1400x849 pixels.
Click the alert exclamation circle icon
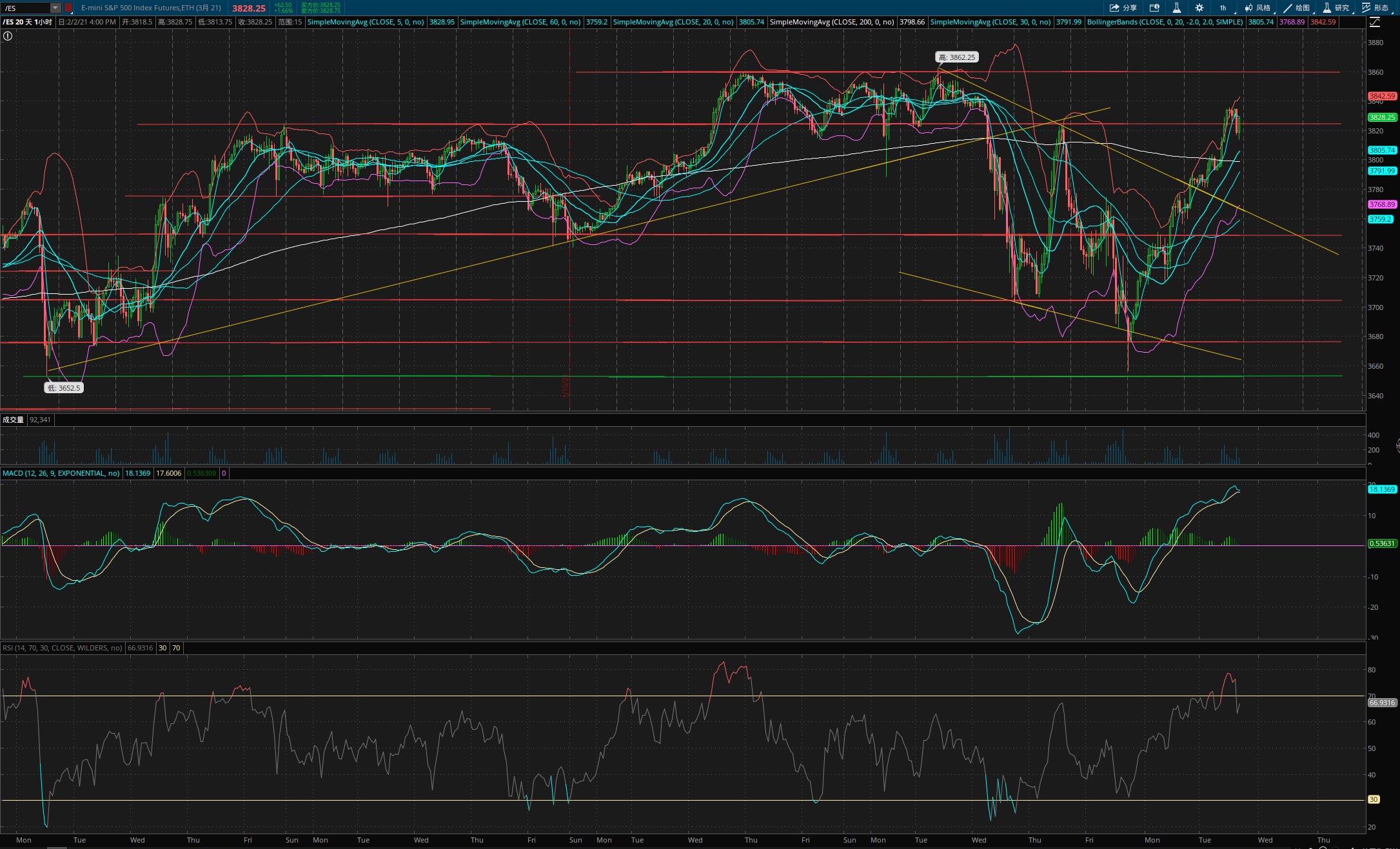tap(8, 36)
